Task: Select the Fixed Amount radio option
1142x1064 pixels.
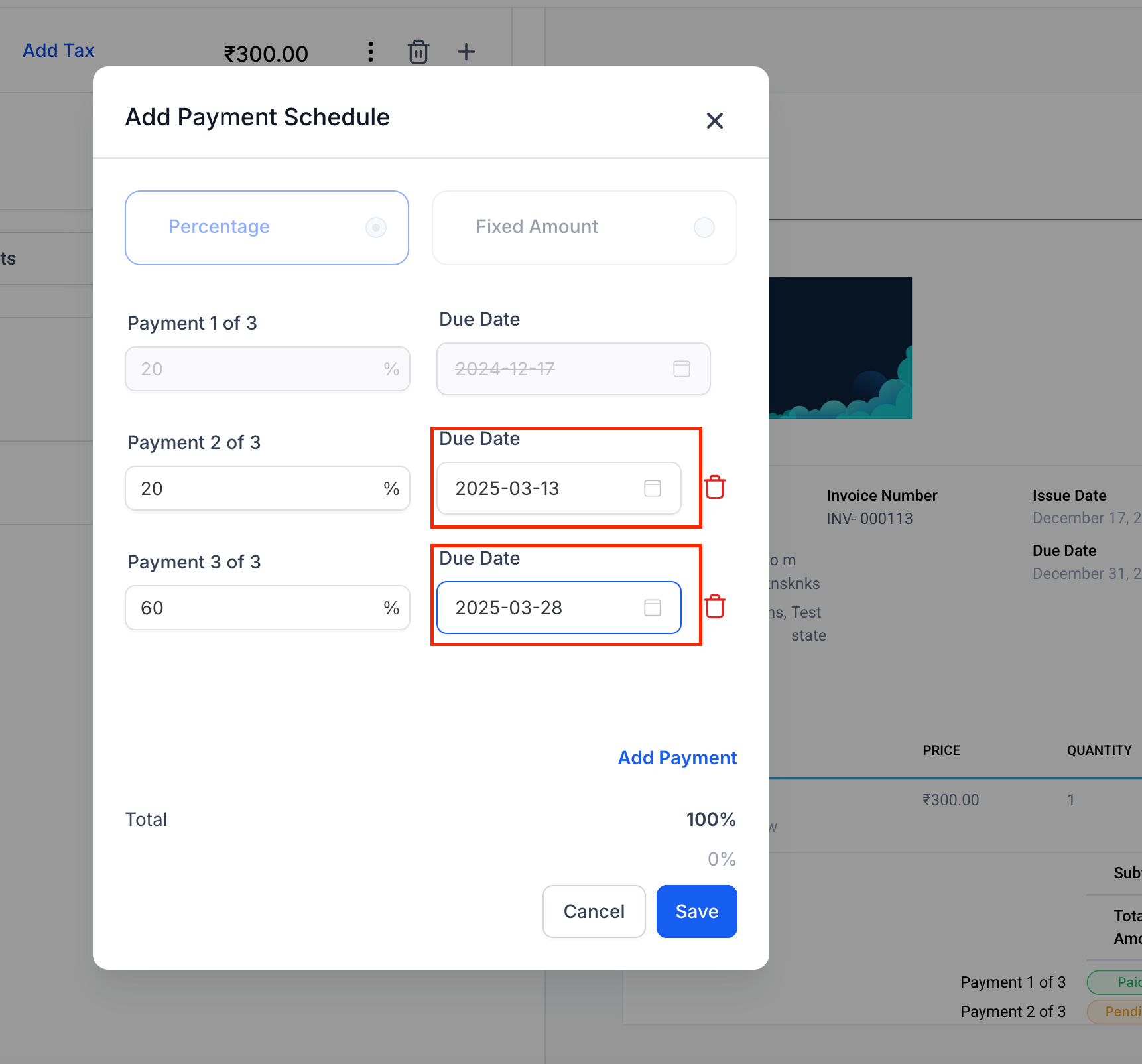Action: coord(704,228)
